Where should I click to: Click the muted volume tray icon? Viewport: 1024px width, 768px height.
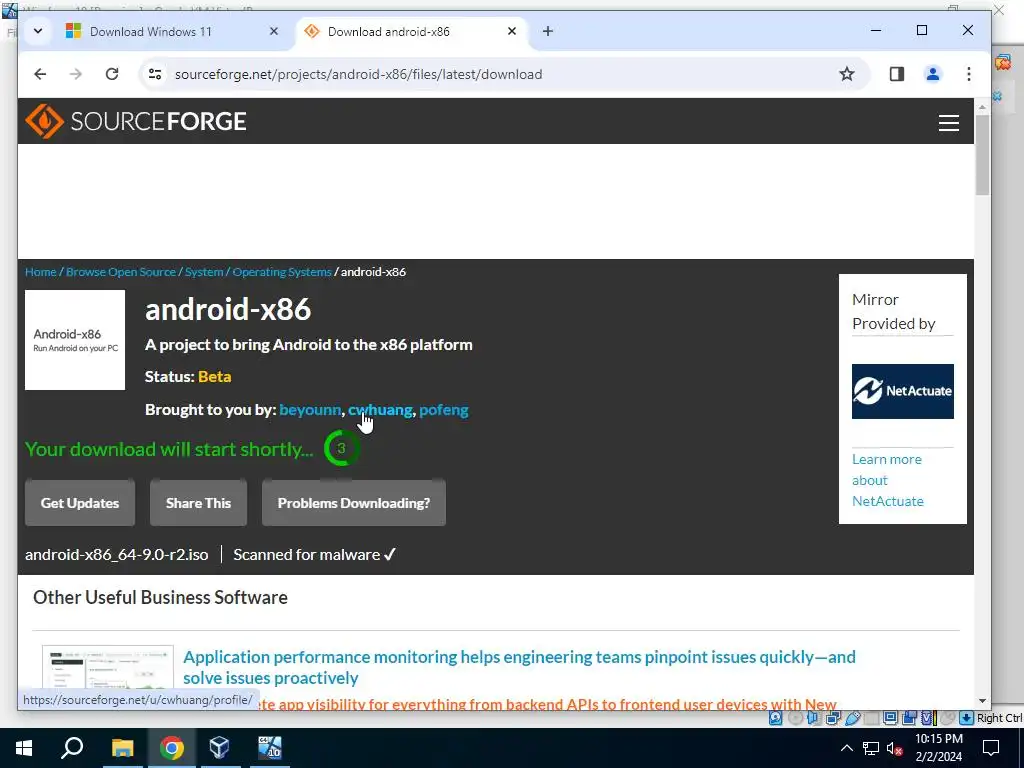(x=895, y=748)
